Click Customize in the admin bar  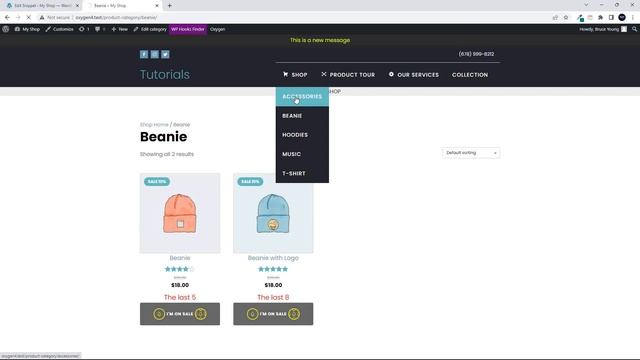click(x=60, y=29)
